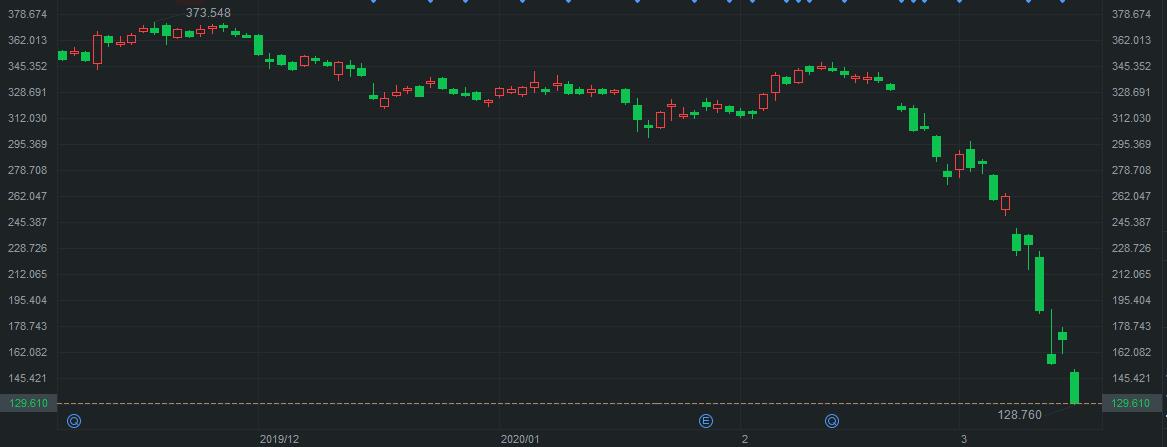
Task: Click the 2019/12 date label
Action: [x=279, y=439]
